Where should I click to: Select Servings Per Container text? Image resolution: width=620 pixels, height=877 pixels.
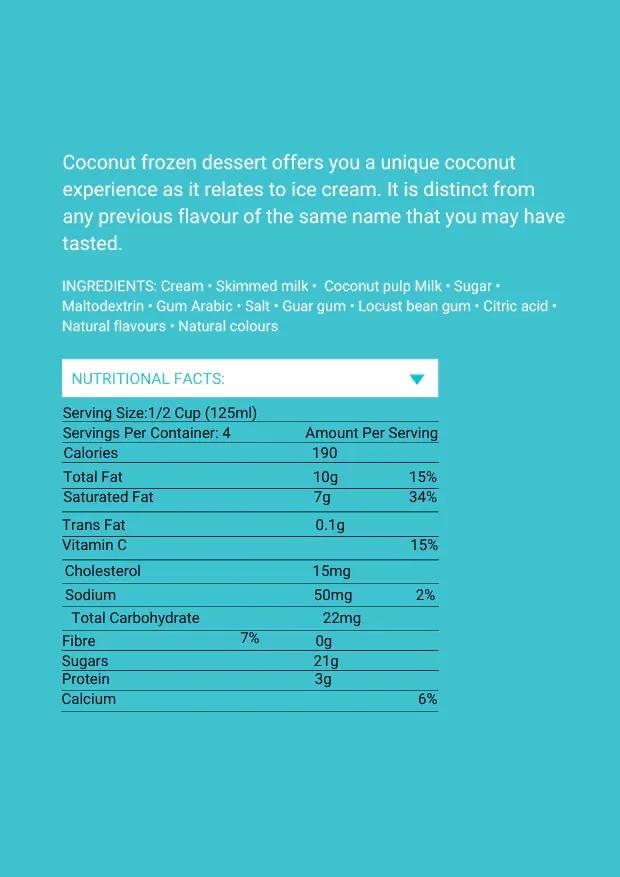pos(146,433)
